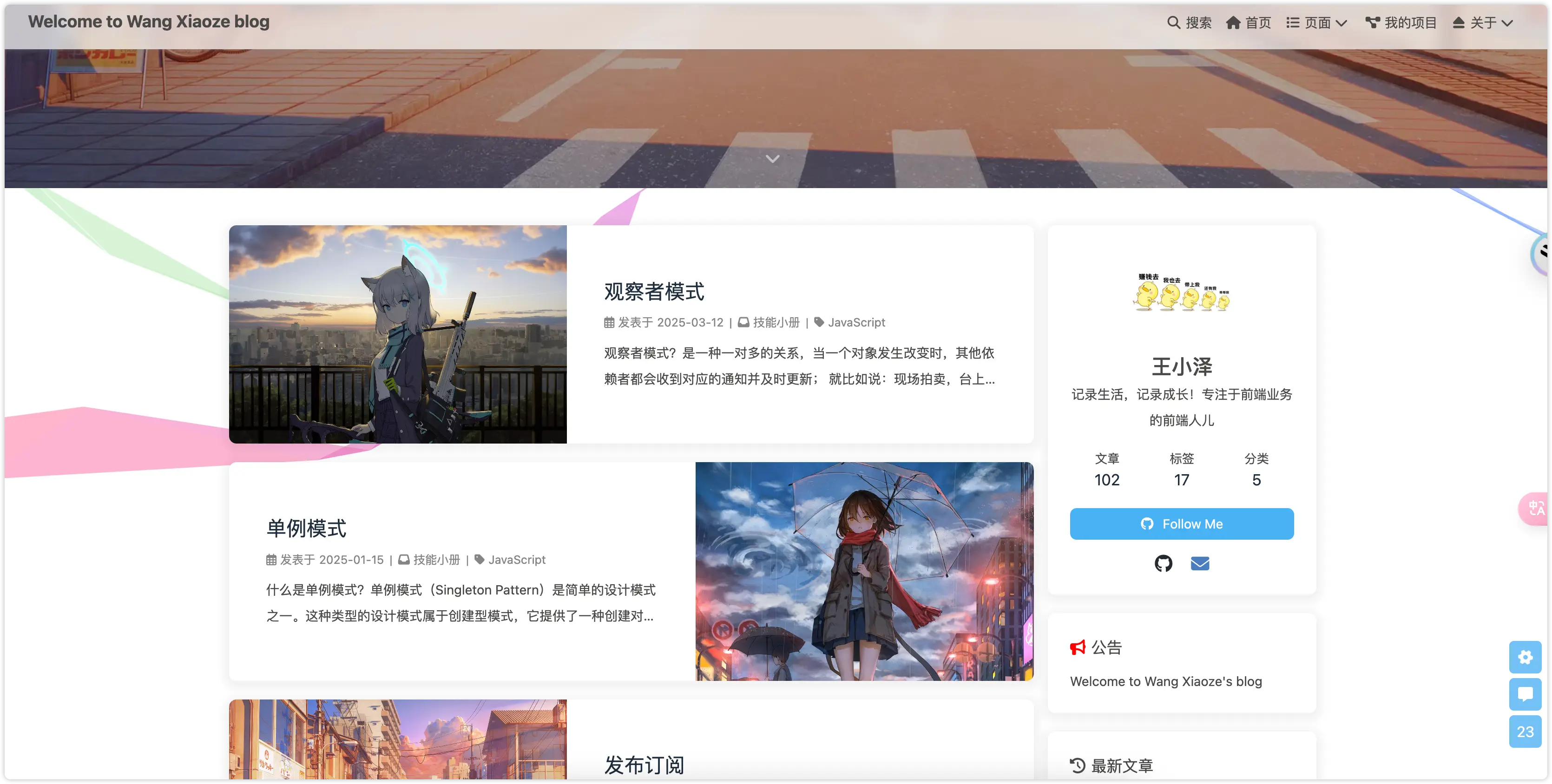
Task: Open the 发布订阅 street cover image
Action: 398,739
